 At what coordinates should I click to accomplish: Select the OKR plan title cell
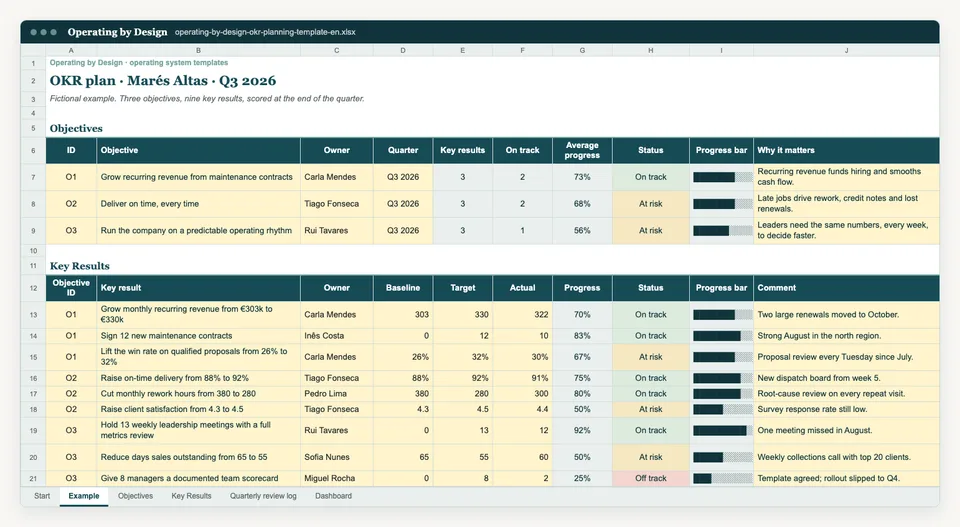[163, 81]
